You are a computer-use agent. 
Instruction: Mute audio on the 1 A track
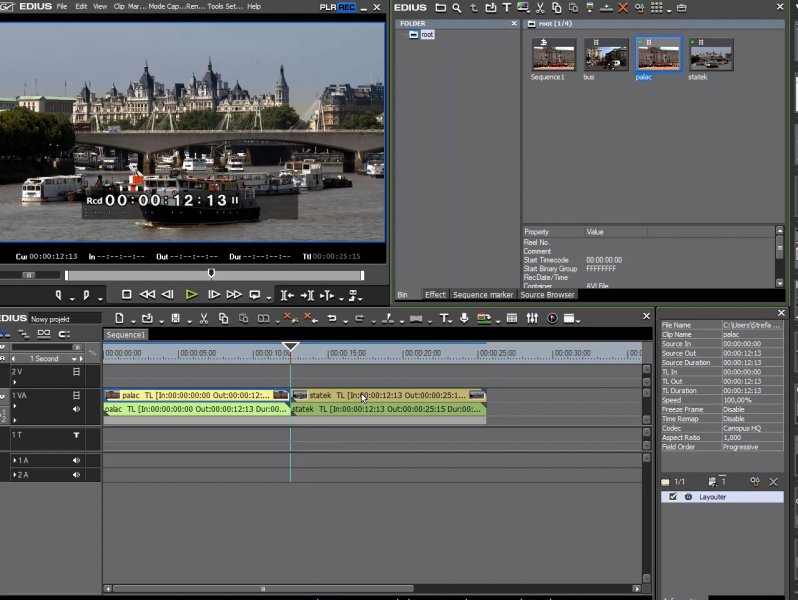tap(76, 460)
